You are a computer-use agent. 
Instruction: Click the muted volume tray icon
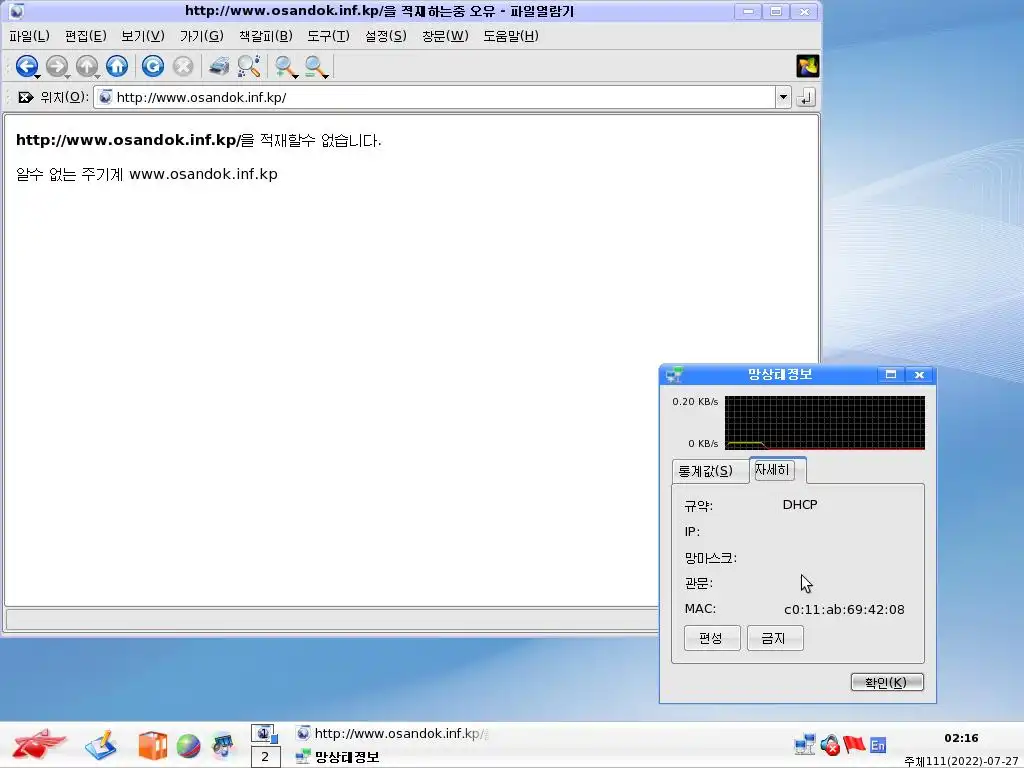pos(830,744)
